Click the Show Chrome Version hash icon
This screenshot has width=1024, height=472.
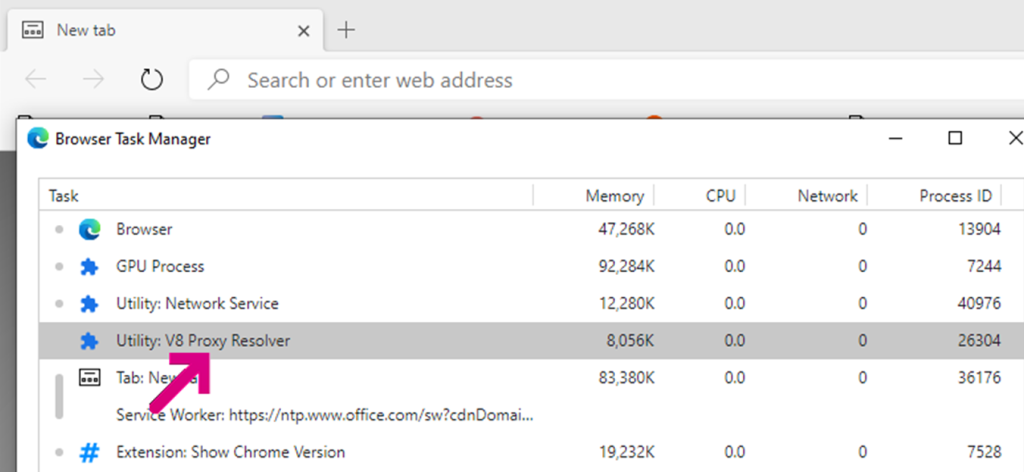coord(90,452)
